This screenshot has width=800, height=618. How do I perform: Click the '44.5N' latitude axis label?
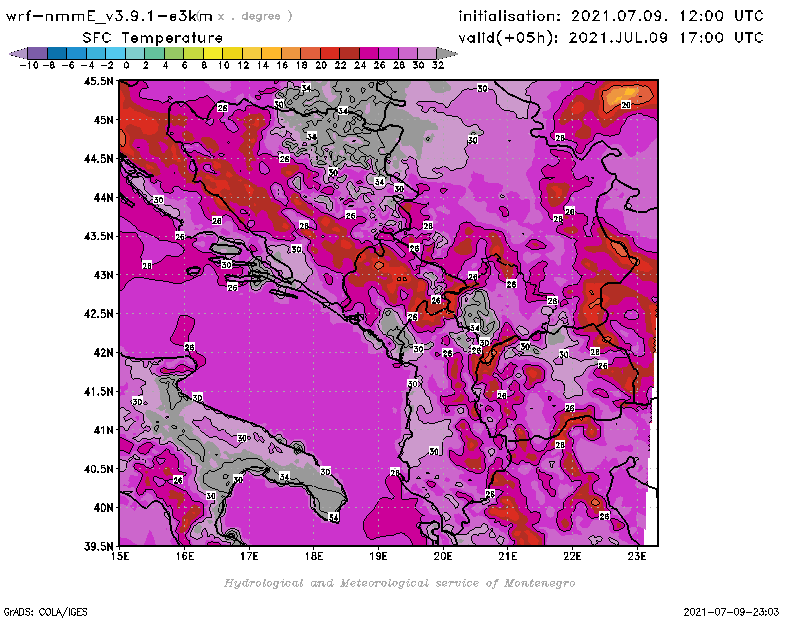(x=98, y=159)
